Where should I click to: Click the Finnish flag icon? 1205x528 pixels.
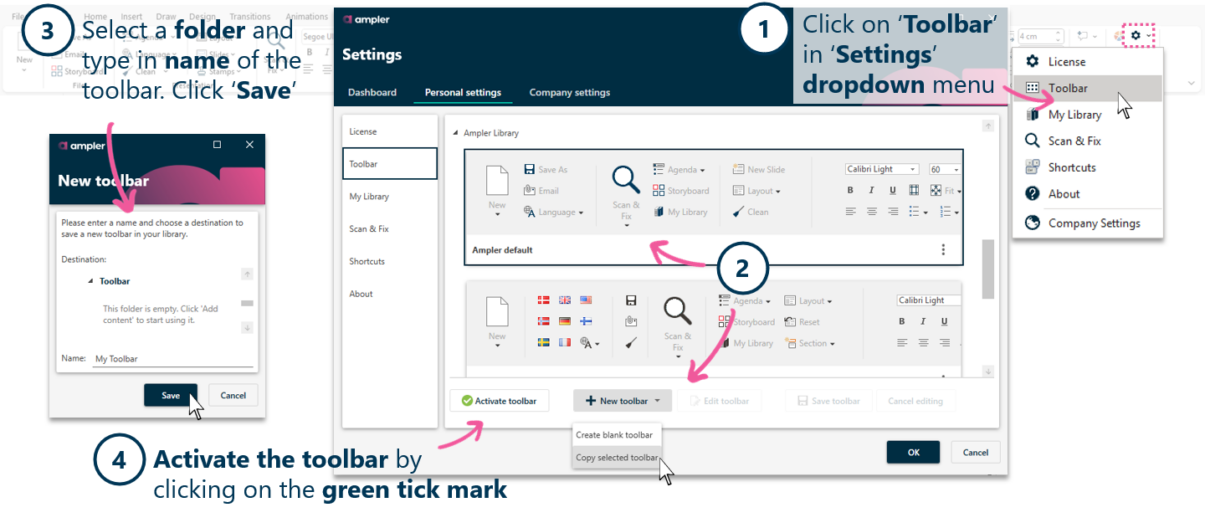tap(586, 321)
